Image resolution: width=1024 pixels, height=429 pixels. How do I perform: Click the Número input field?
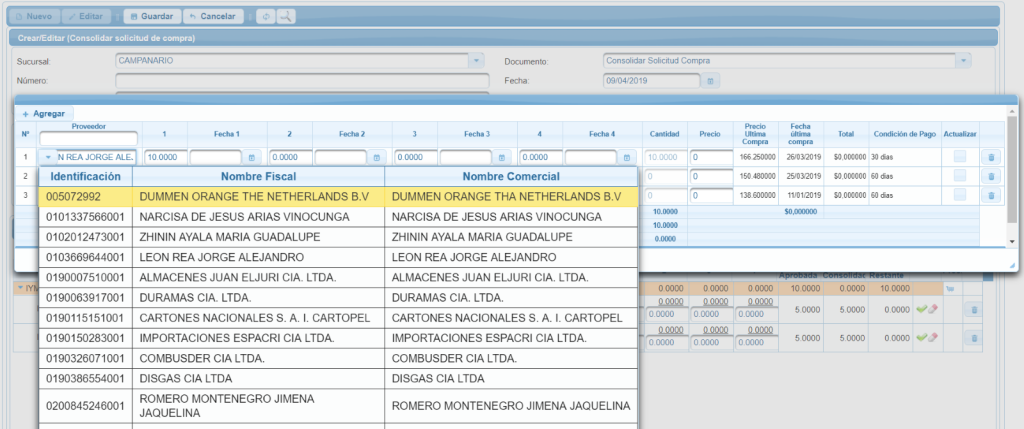[302, 81]
